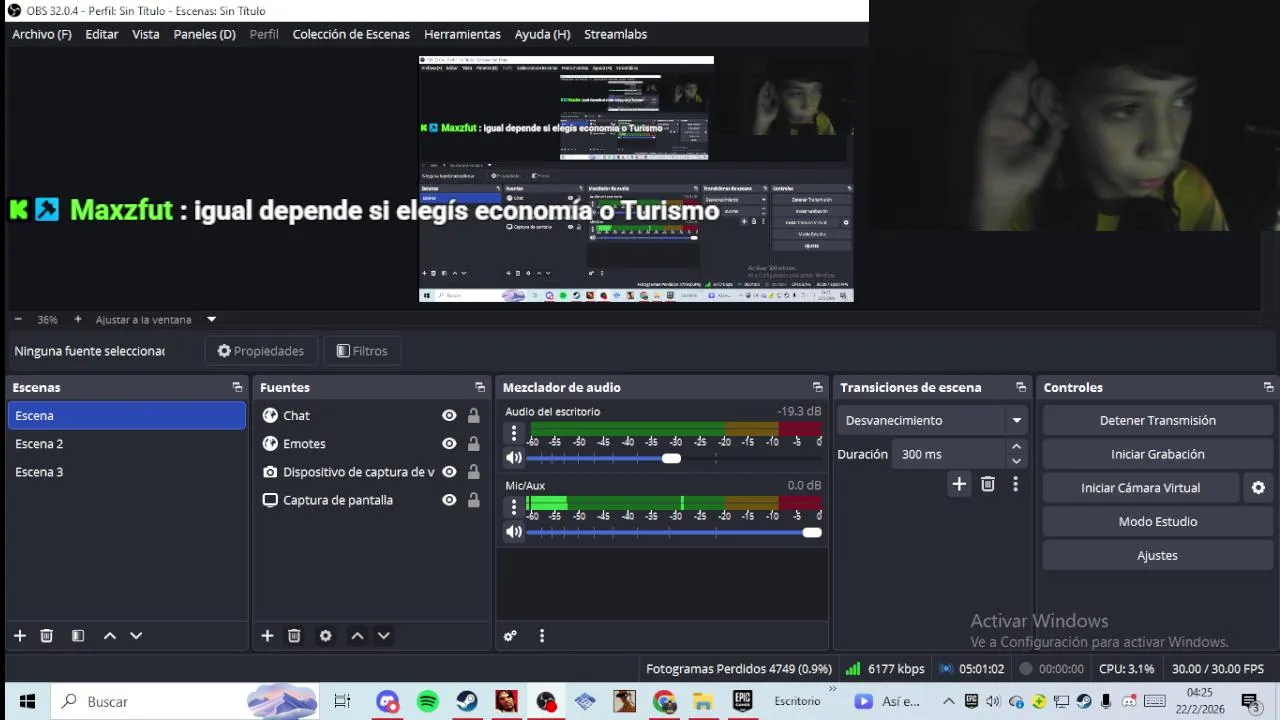Remove selected source with trash icon
Screen dimensions: 1280x720
click(x=294, y=636)
